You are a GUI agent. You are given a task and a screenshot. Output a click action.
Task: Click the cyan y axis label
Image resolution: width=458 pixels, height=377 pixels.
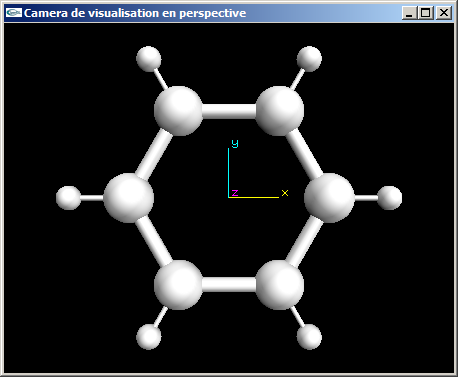pyautogui.click(x=235, y=143)
